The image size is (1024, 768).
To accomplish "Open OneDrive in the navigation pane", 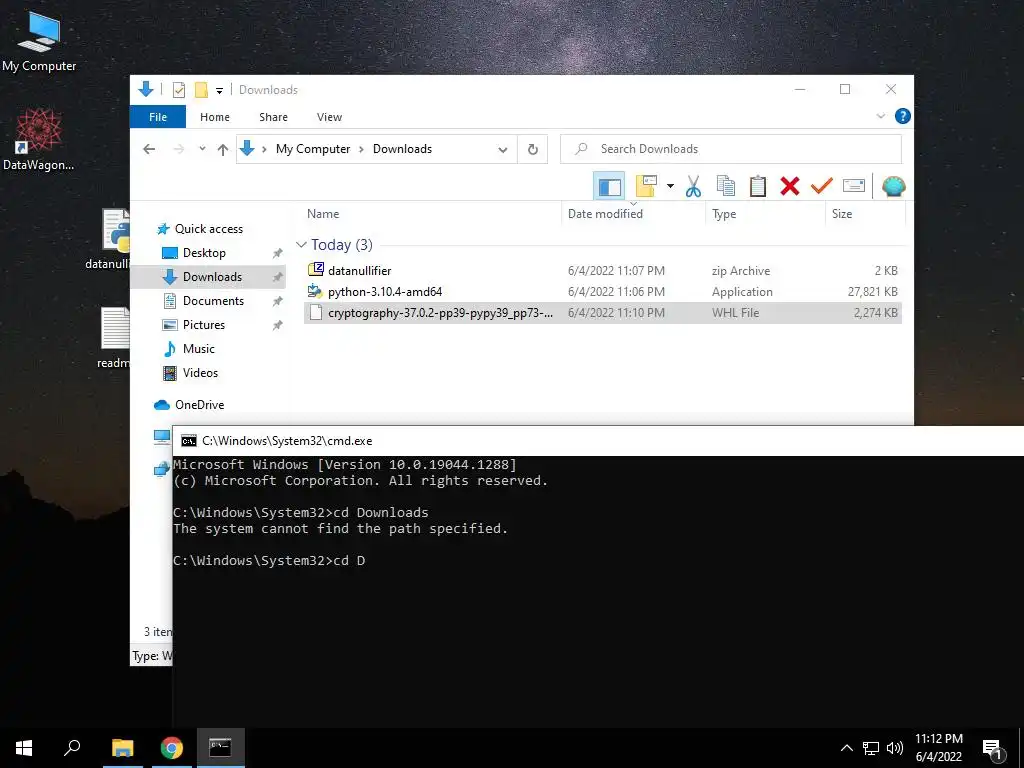I will coord(199,405).
